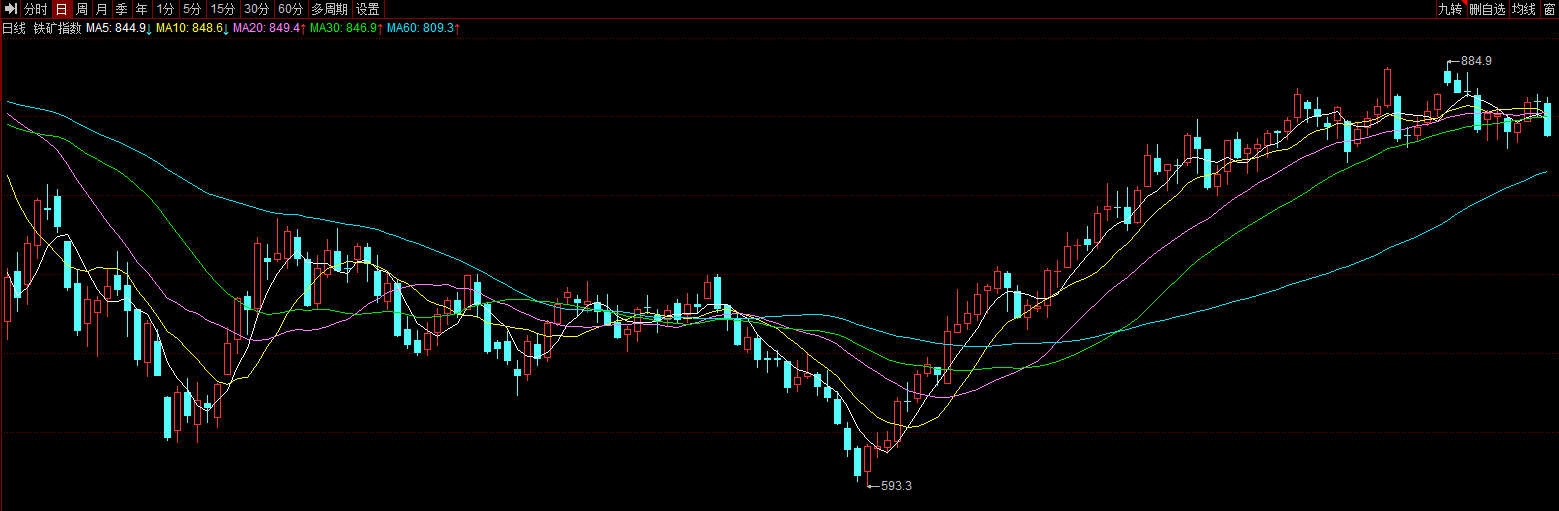The height and width of the screenshot is (511, 1559).
Task: Select the 月 monthly period tab
Action: 102,9
